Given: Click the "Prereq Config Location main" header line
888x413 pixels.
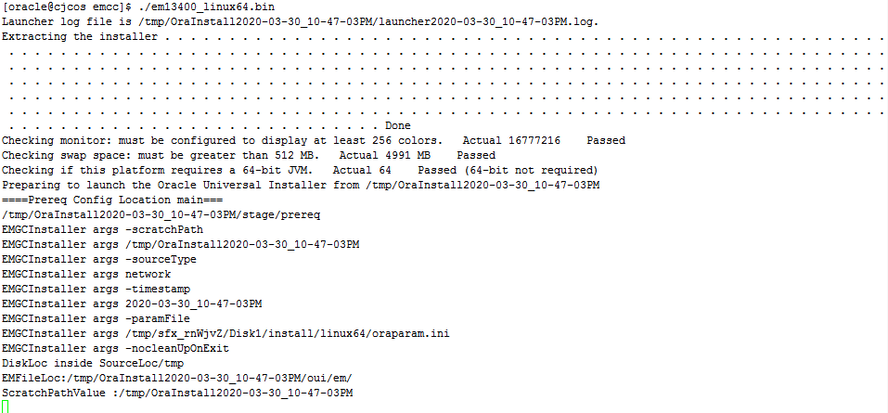Looking at the screenshot, I should pyautogui.click(x=112, y=200).
